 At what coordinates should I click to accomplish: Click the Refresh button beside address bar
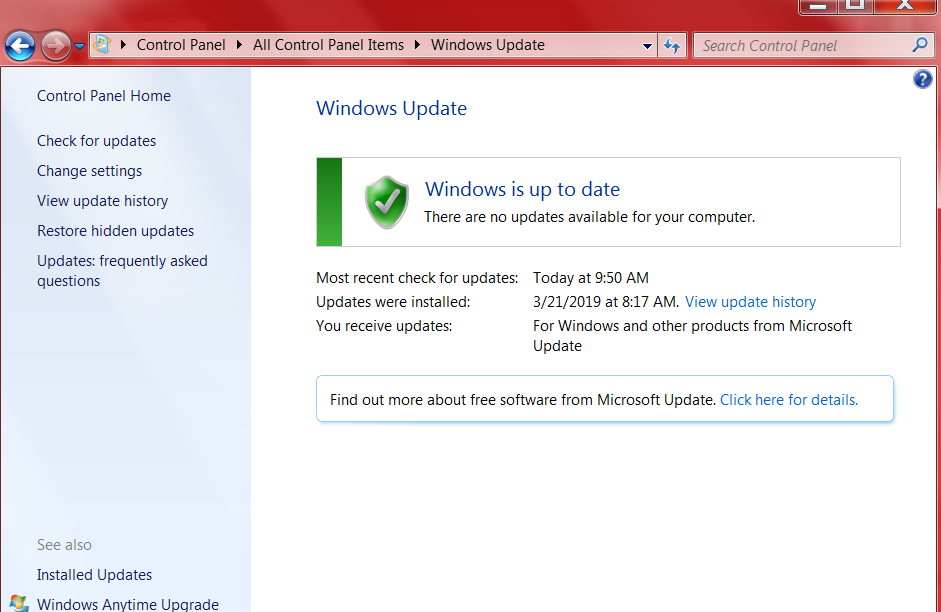(x=672, y=46)
